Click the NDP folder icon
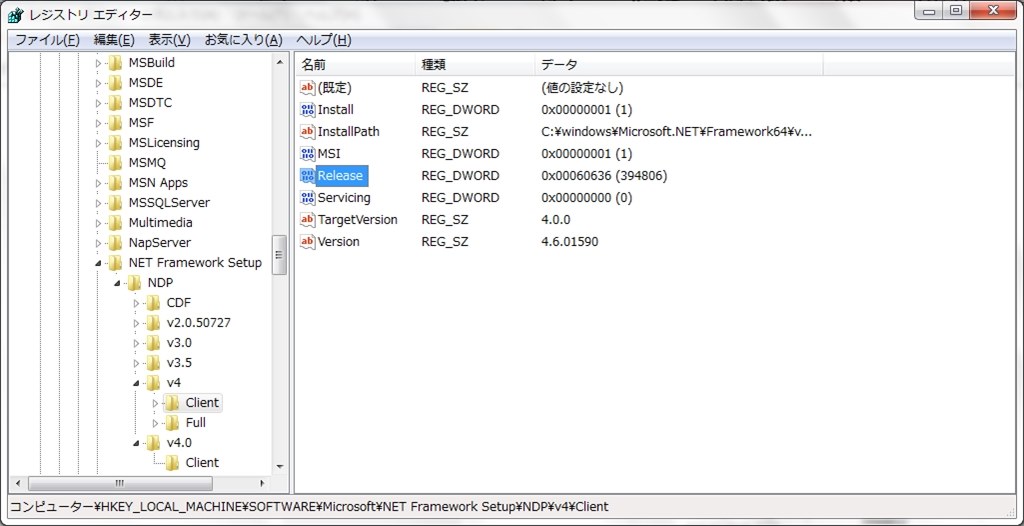Viewport: 1024px width, 526px height. (x=135, y=283)
